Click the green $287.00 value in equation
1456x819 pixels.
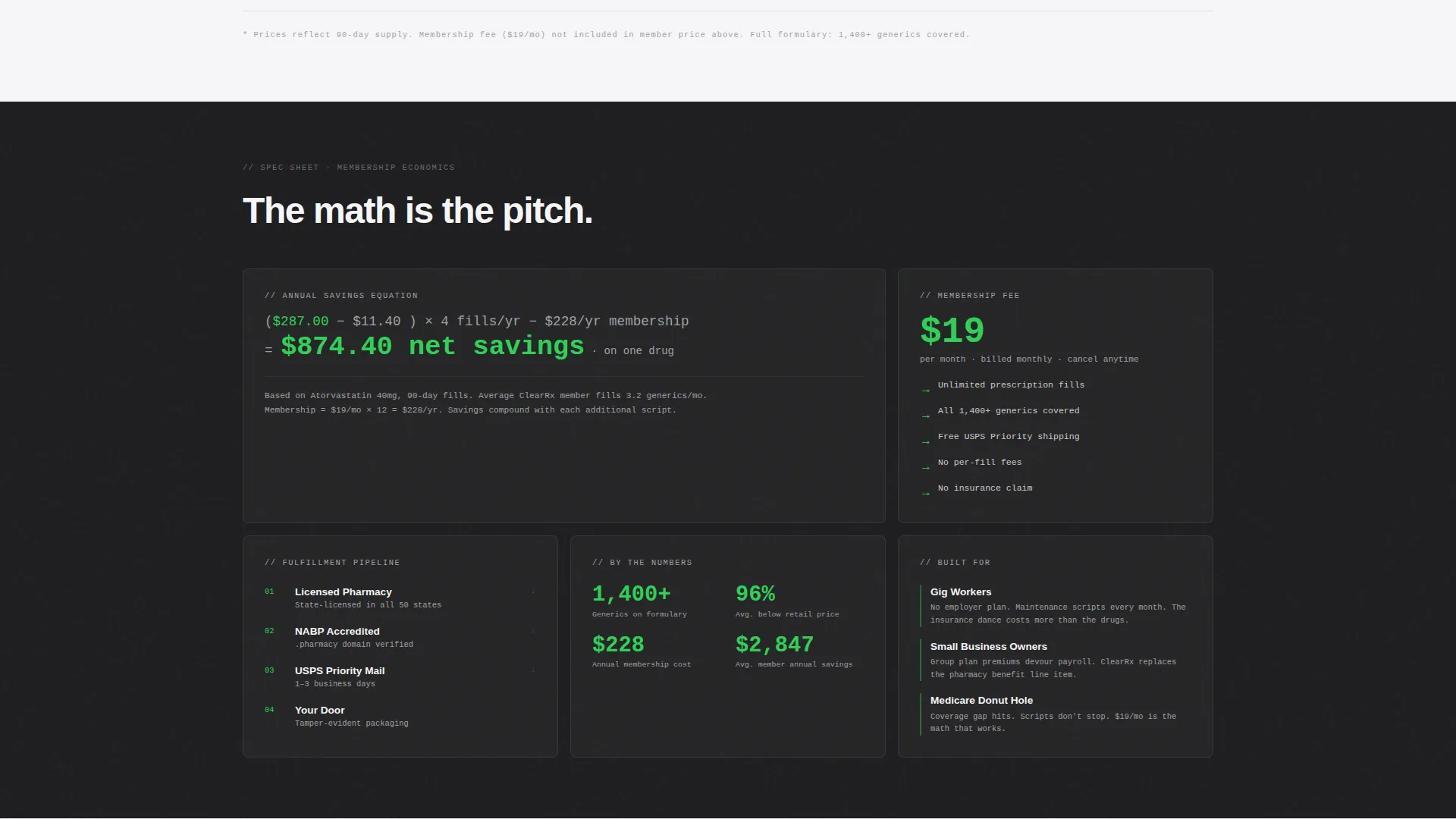(x=300, y=322)
